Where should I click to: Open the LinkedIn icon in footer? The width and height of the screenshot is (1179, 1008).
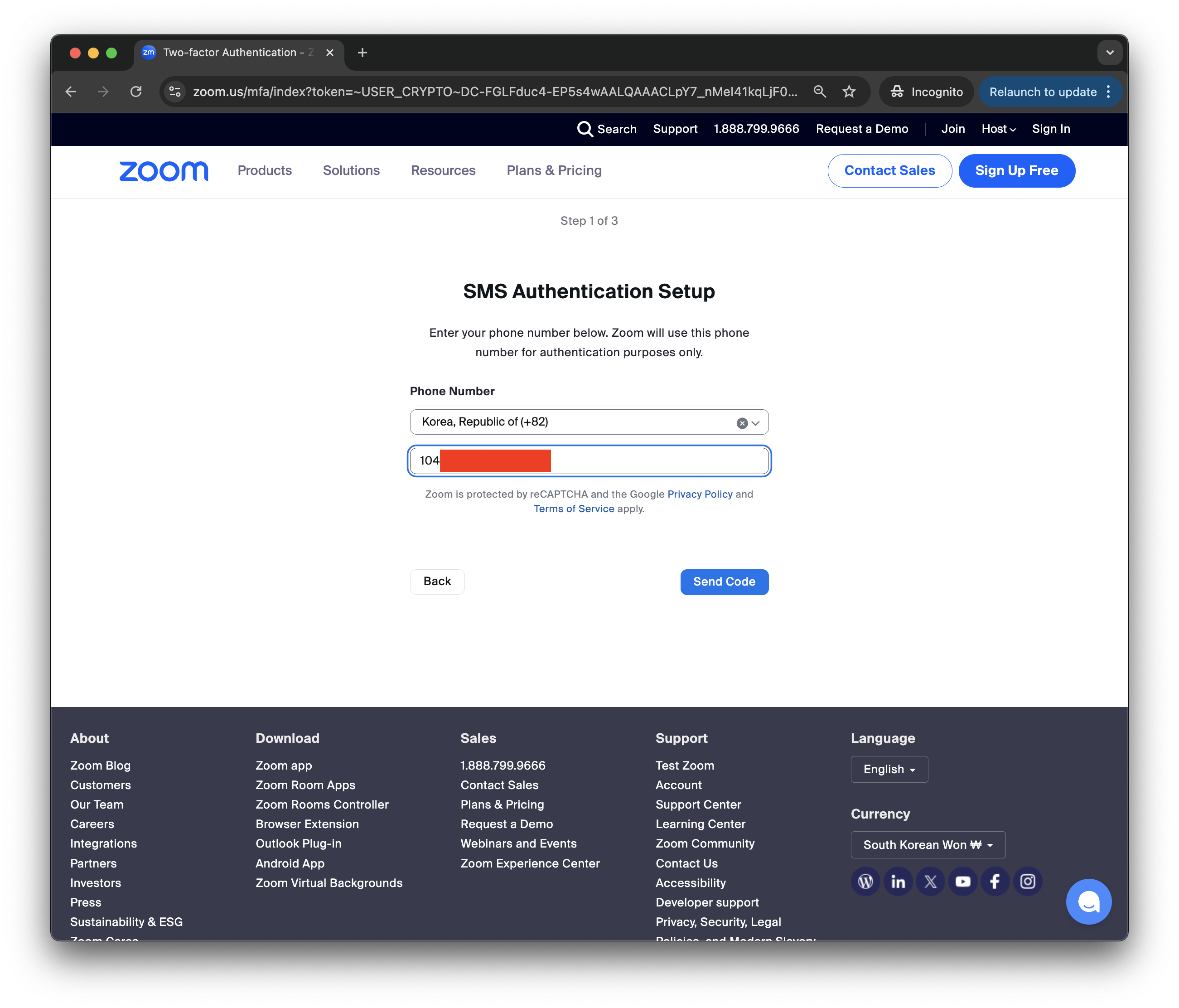tap(898, 881)
